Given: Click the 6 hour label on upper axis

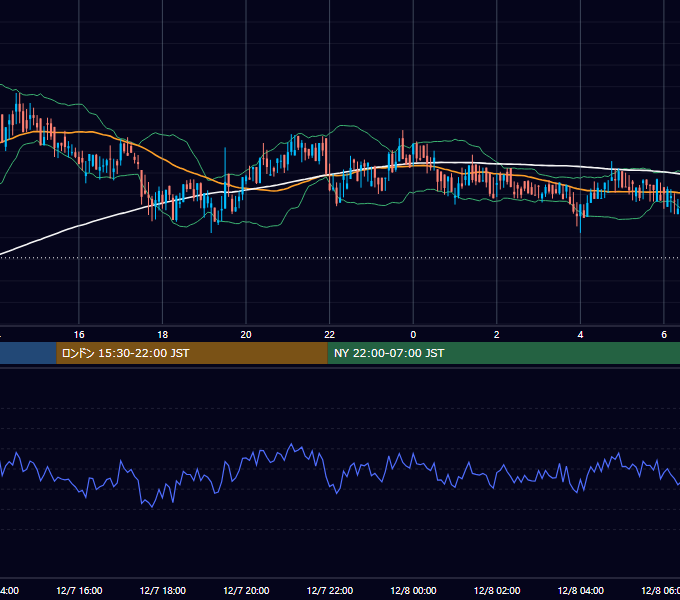Looking at the screenshot, I should (664, 335).
